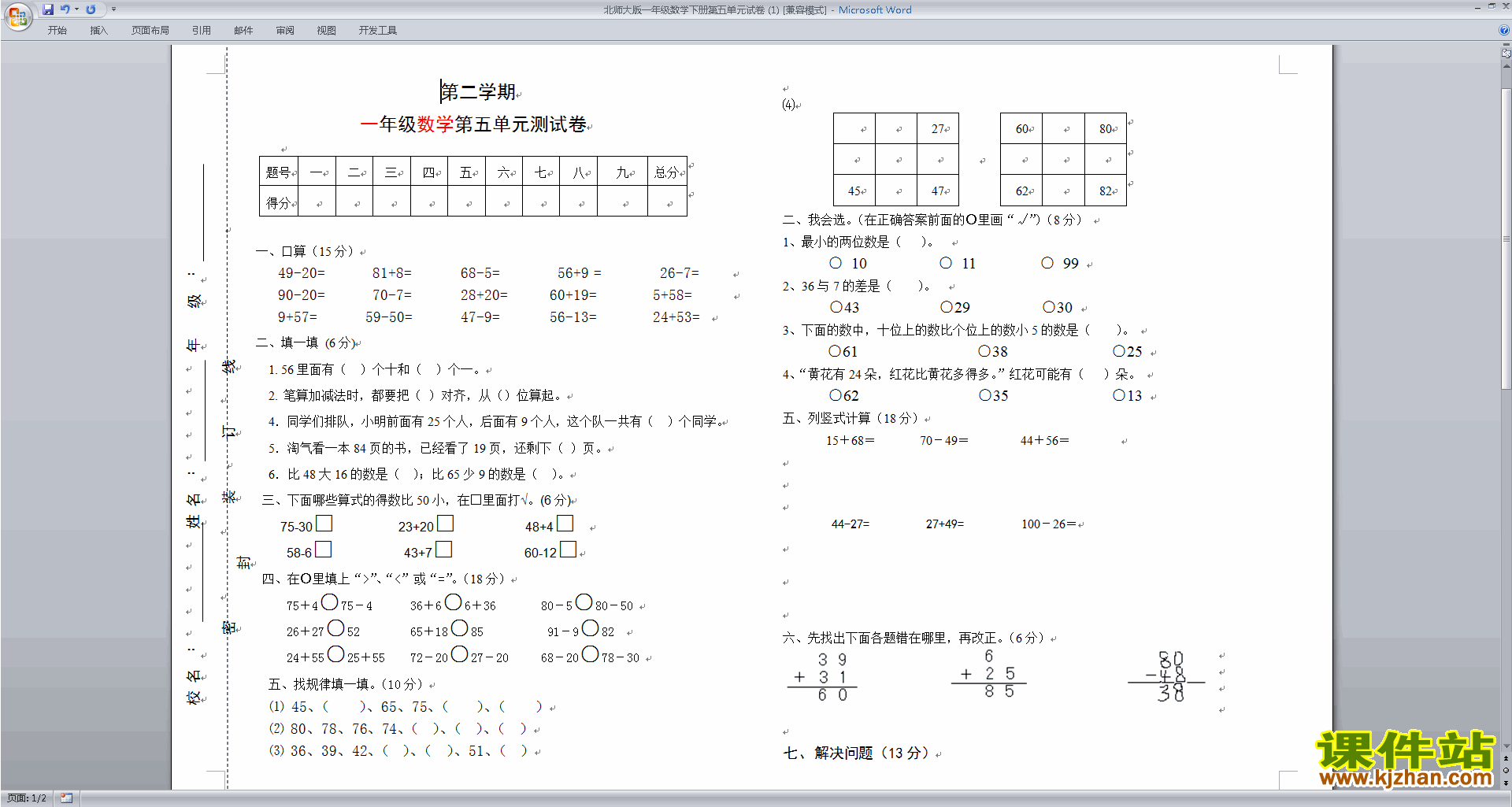Restore down the Word window
1512x807 pixels.
(1492, 6)
